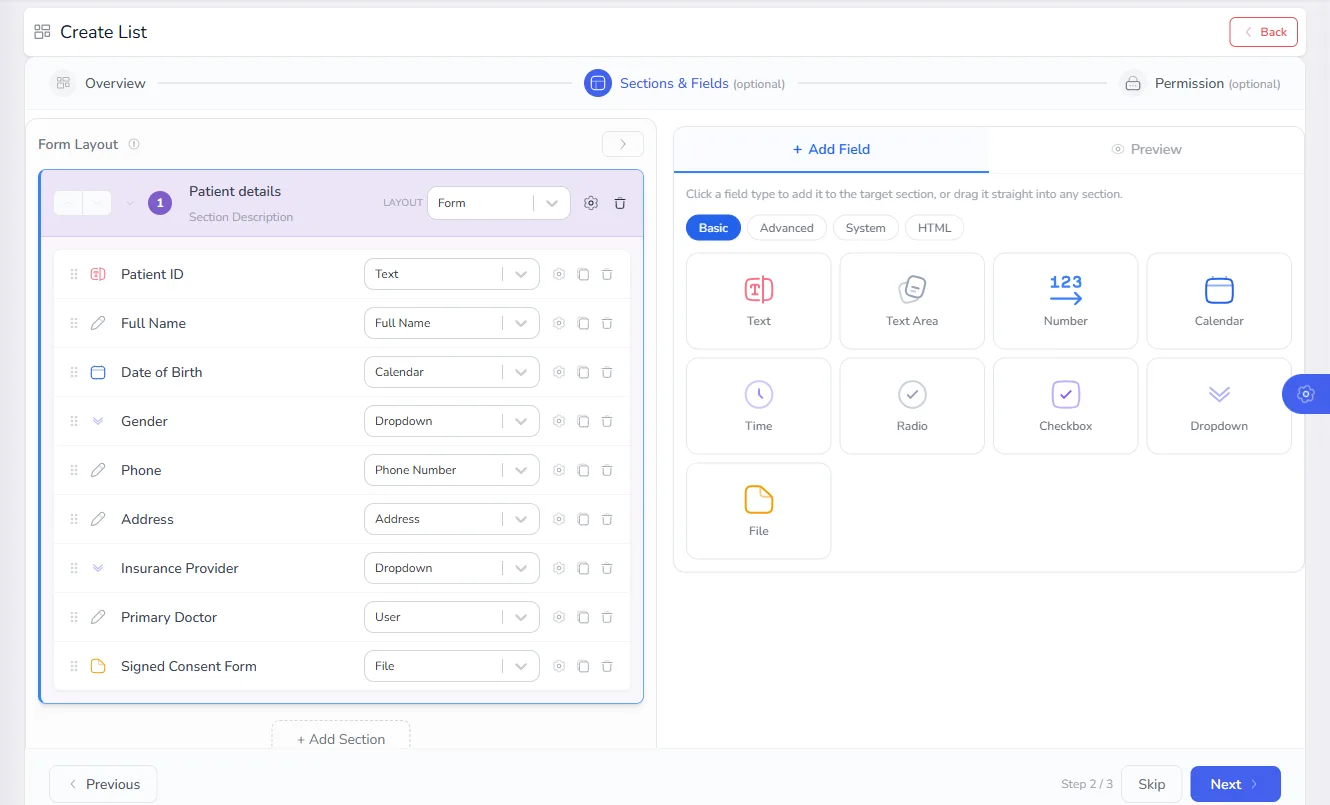Click the Form Layout info icon

(x=134, y=144)
